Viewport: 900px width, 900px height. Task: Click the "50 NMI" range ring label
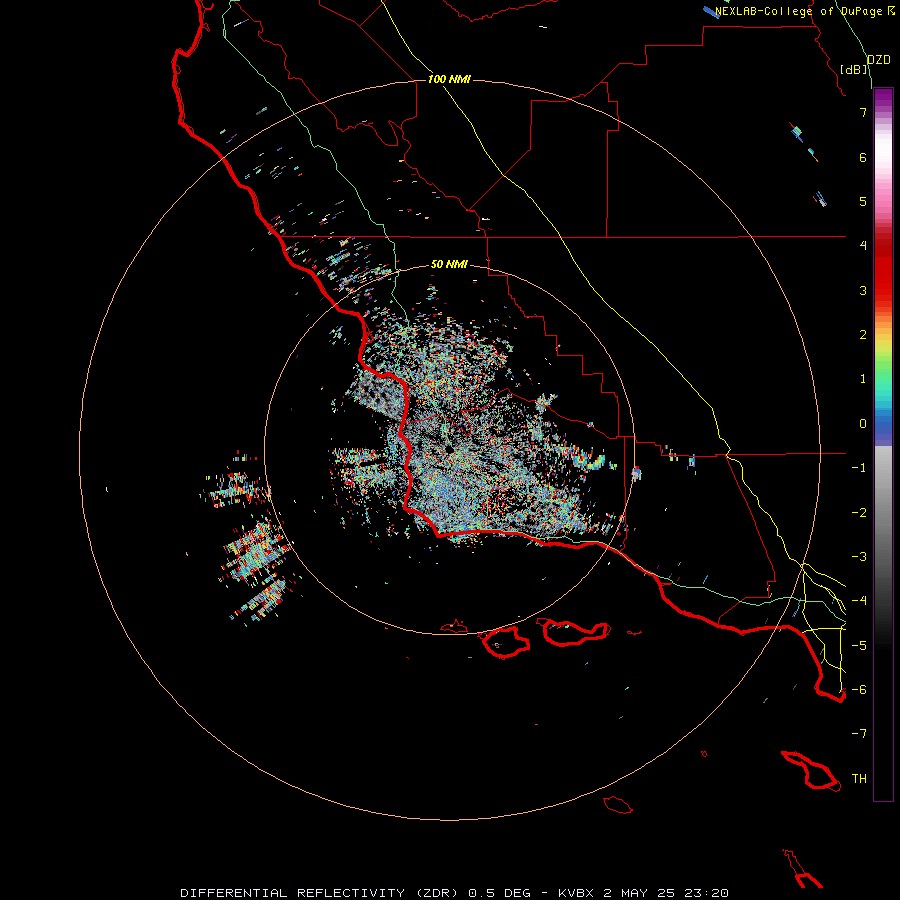click(x=449, y=264)
